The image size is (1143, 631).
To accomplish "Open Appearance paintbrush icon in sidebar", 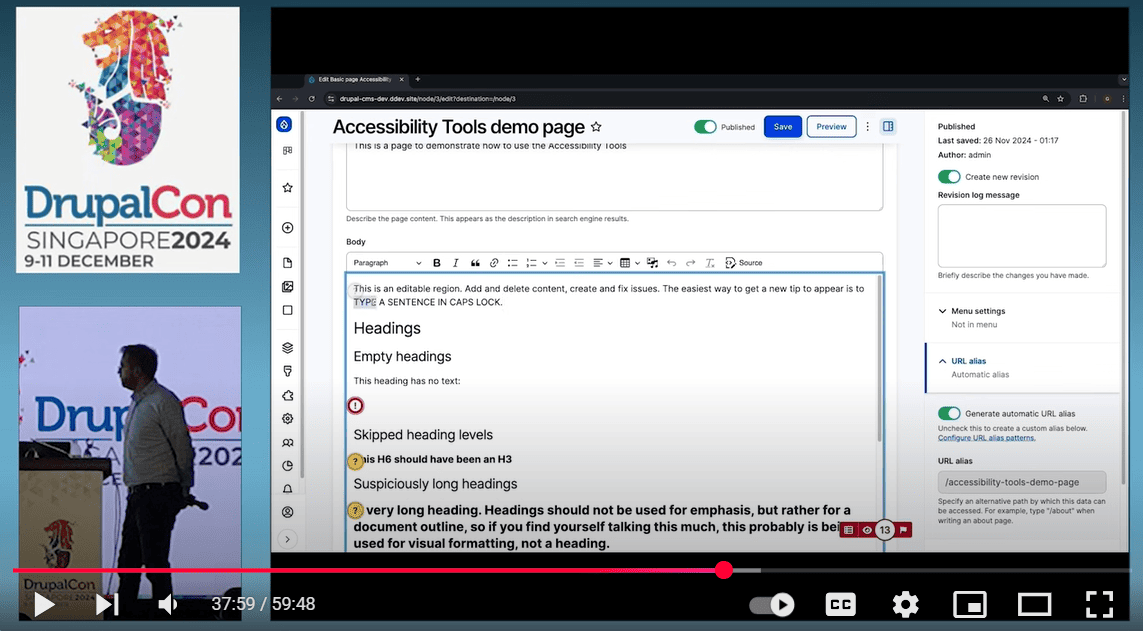I will point(287,371).
